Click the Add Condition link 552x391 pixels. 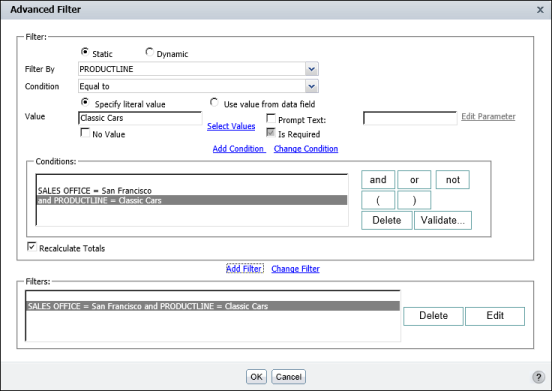(x=238, y=149)
